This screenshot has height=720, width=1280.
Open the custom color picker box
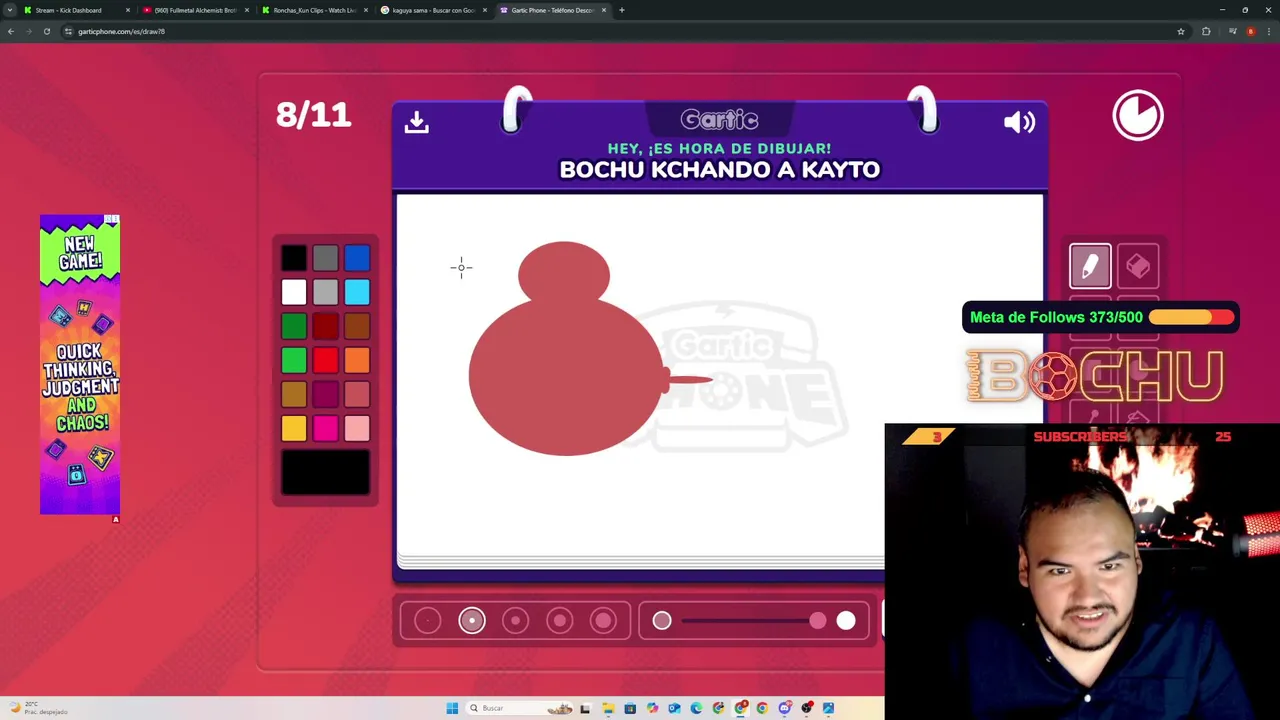(x=325, y=472)
